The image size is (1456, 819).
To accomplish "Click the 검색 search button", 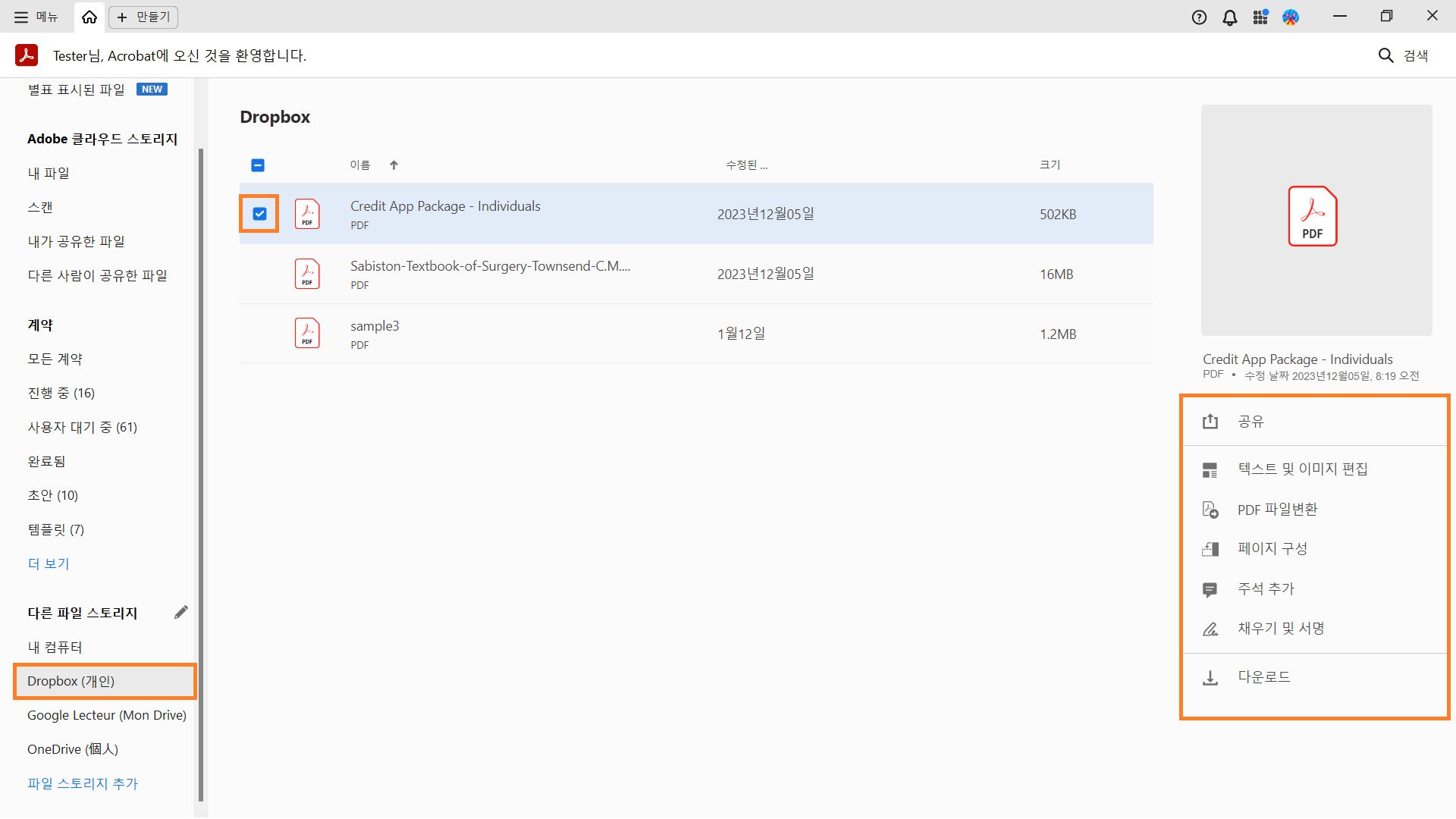I will pos(1403,55).
